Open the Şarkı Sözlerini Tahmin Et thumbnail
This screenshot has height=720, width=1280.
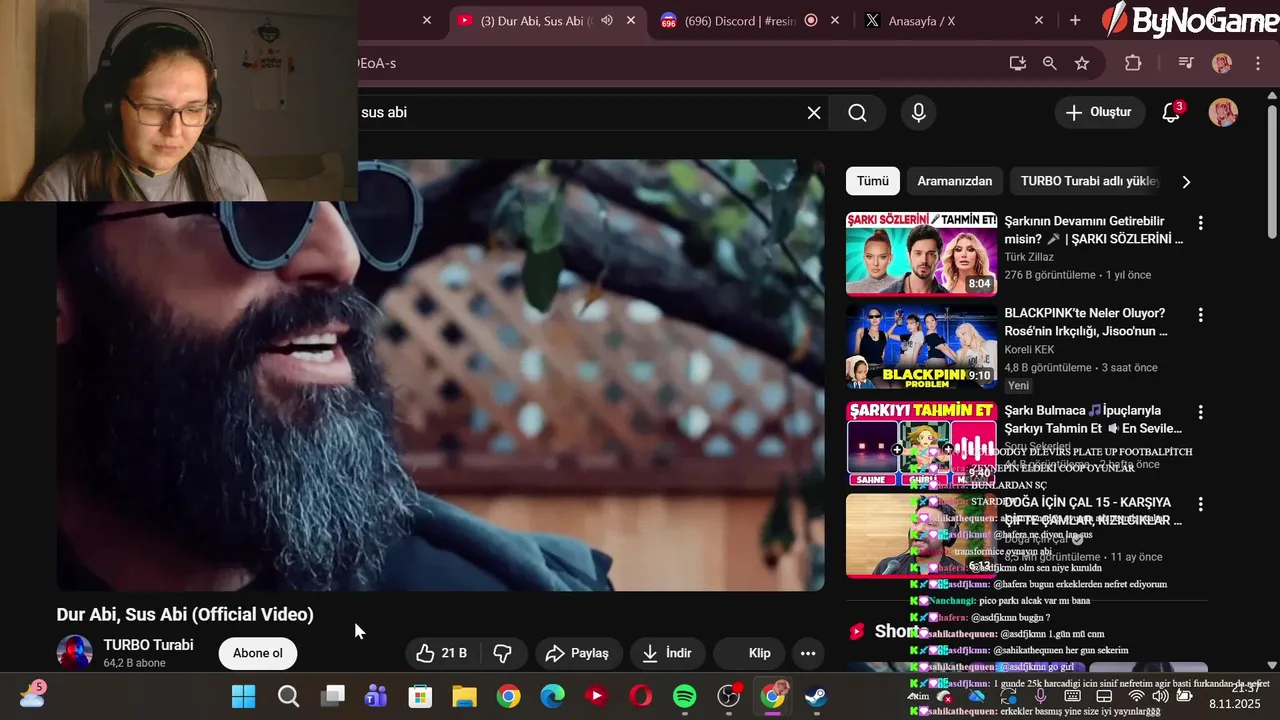921,254
